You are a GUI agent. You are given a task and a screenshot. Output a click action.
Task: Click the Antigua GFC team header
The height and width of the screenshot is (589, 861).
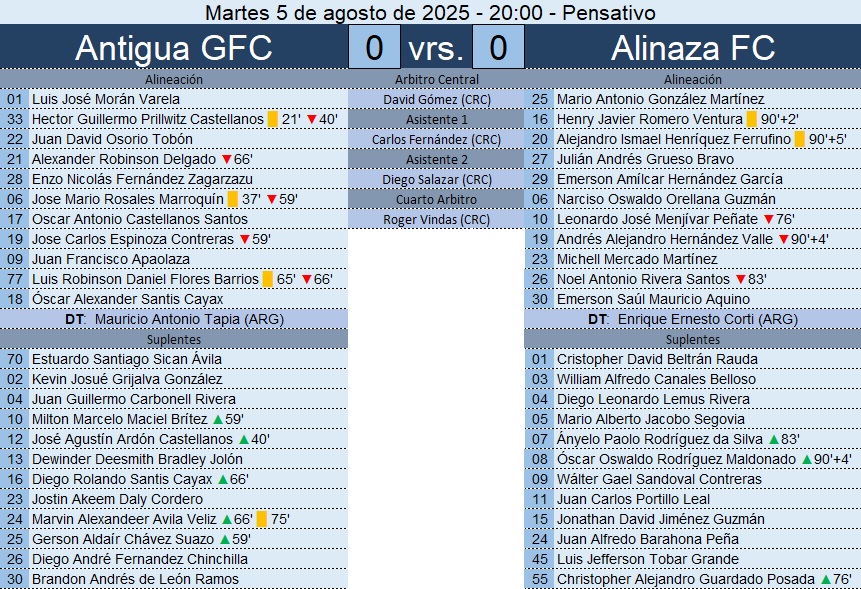point(174,47)
